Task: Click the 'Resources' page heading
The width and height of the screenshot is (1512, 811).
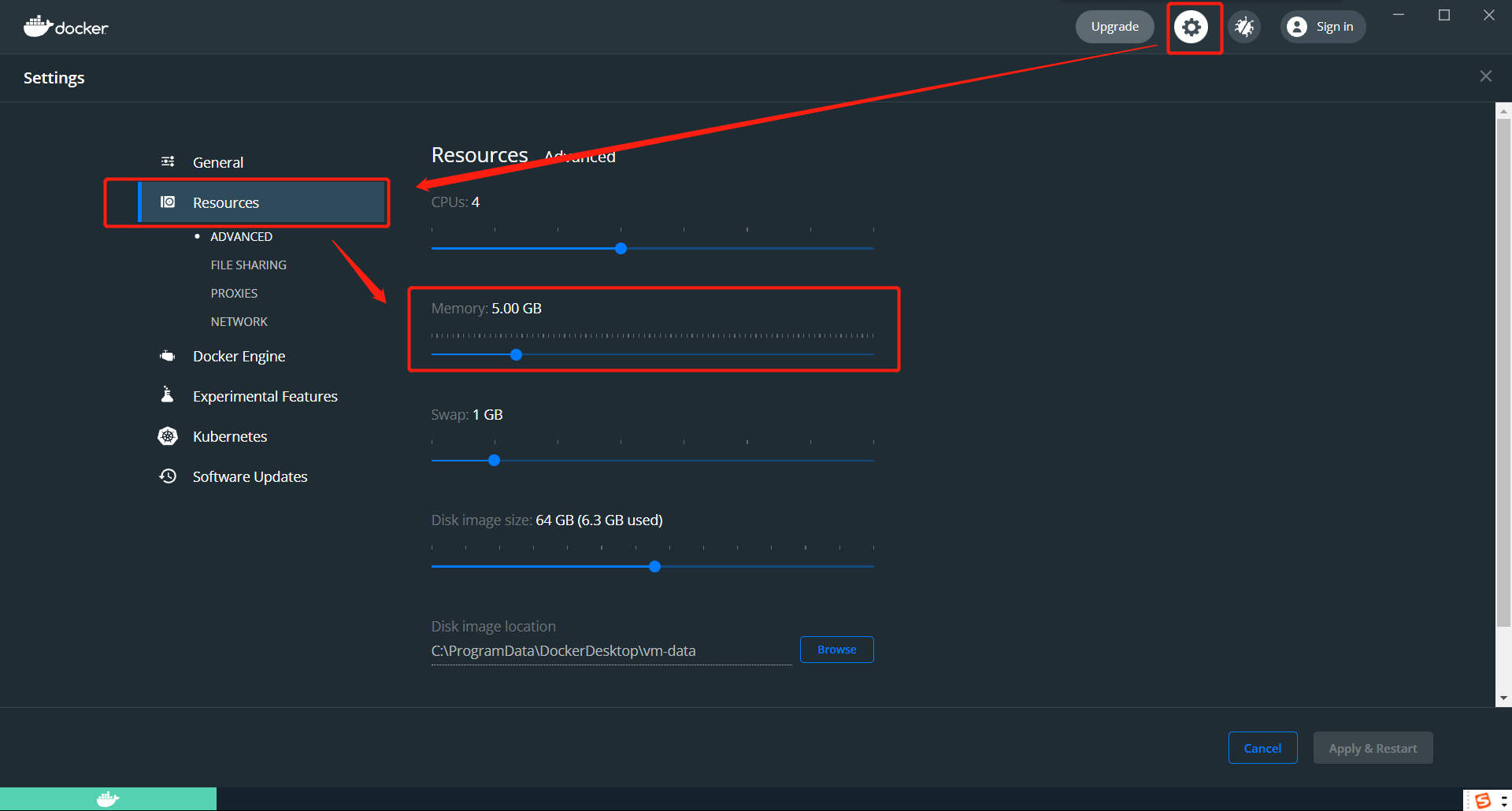Action: [480, 155]
